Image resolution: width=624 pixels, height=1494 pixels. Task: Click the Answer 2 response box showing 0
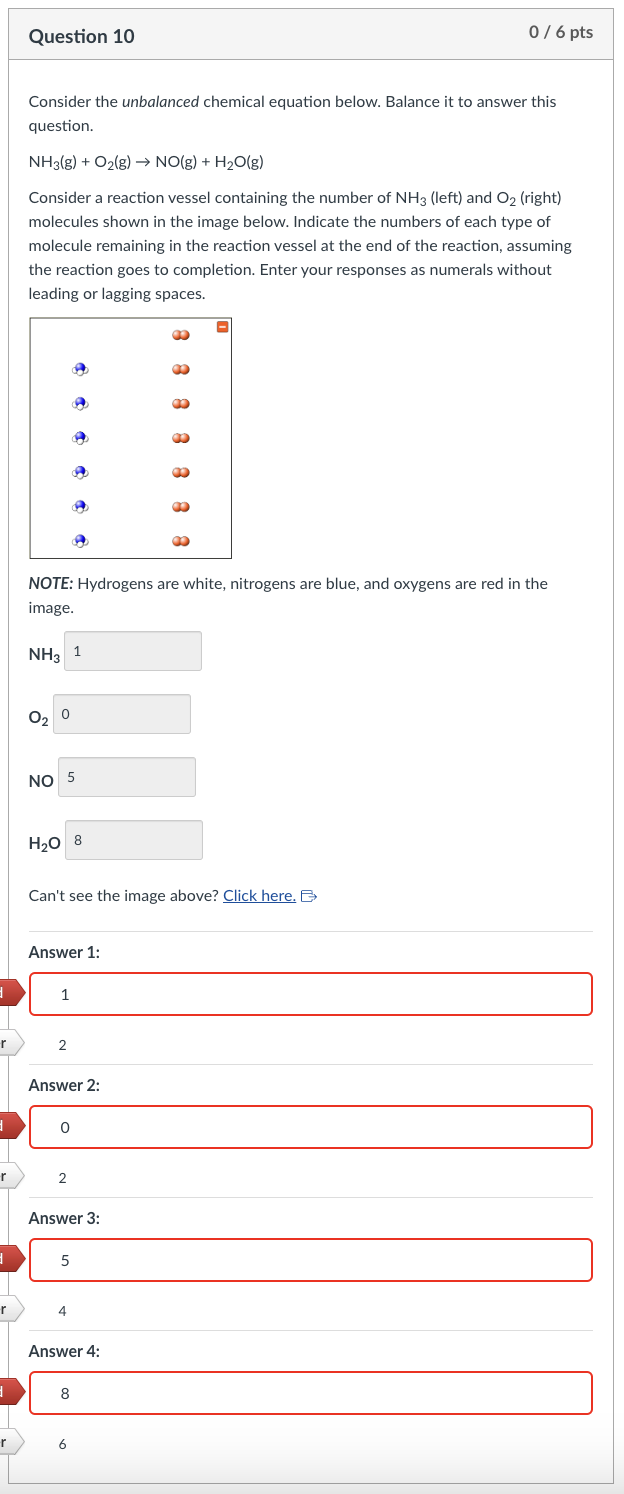(x=311, y=1126)
